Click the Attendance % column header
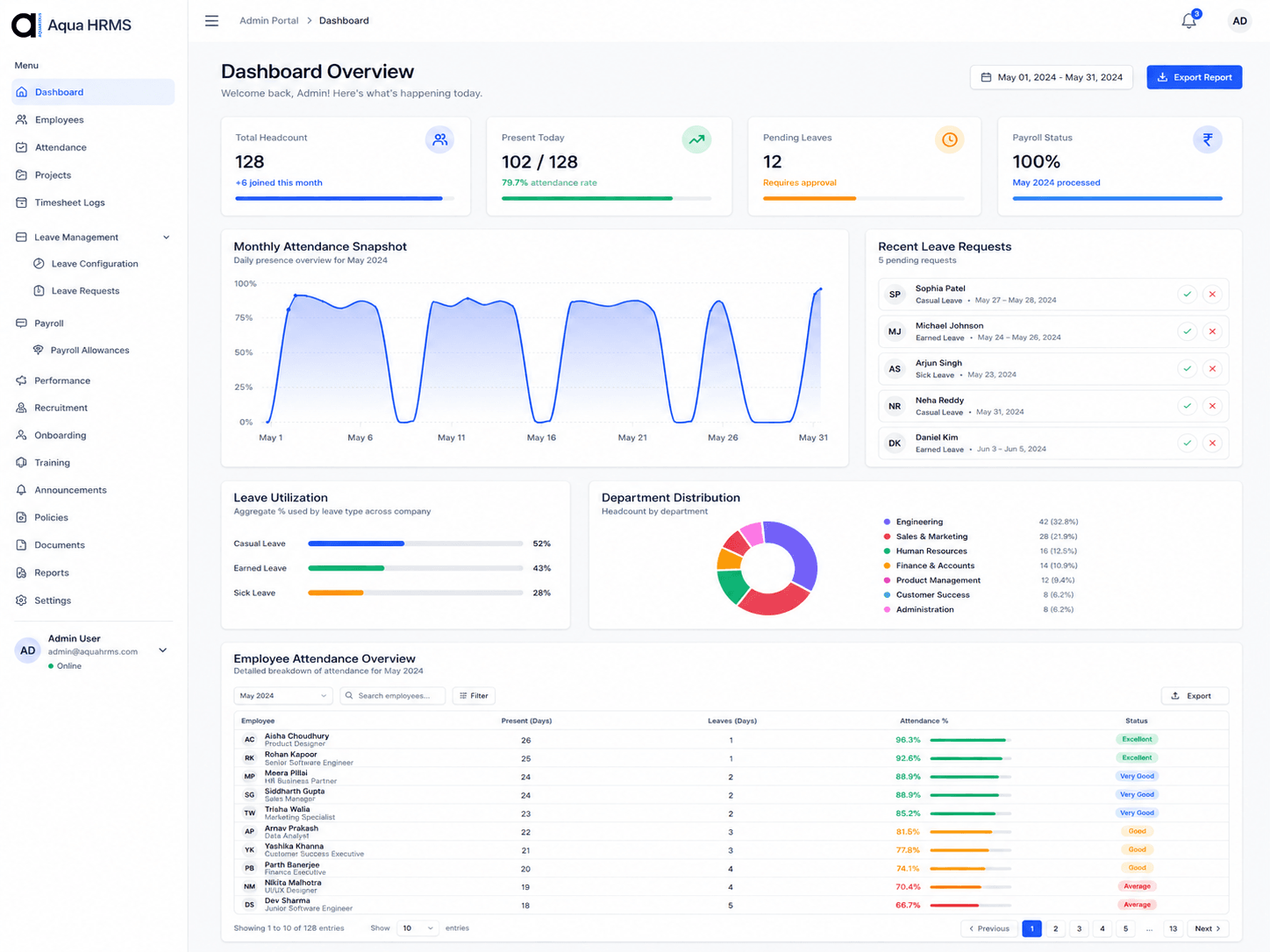Image resolution: width=1270 pixels, height=952 pixels. [x=924, y=721]
